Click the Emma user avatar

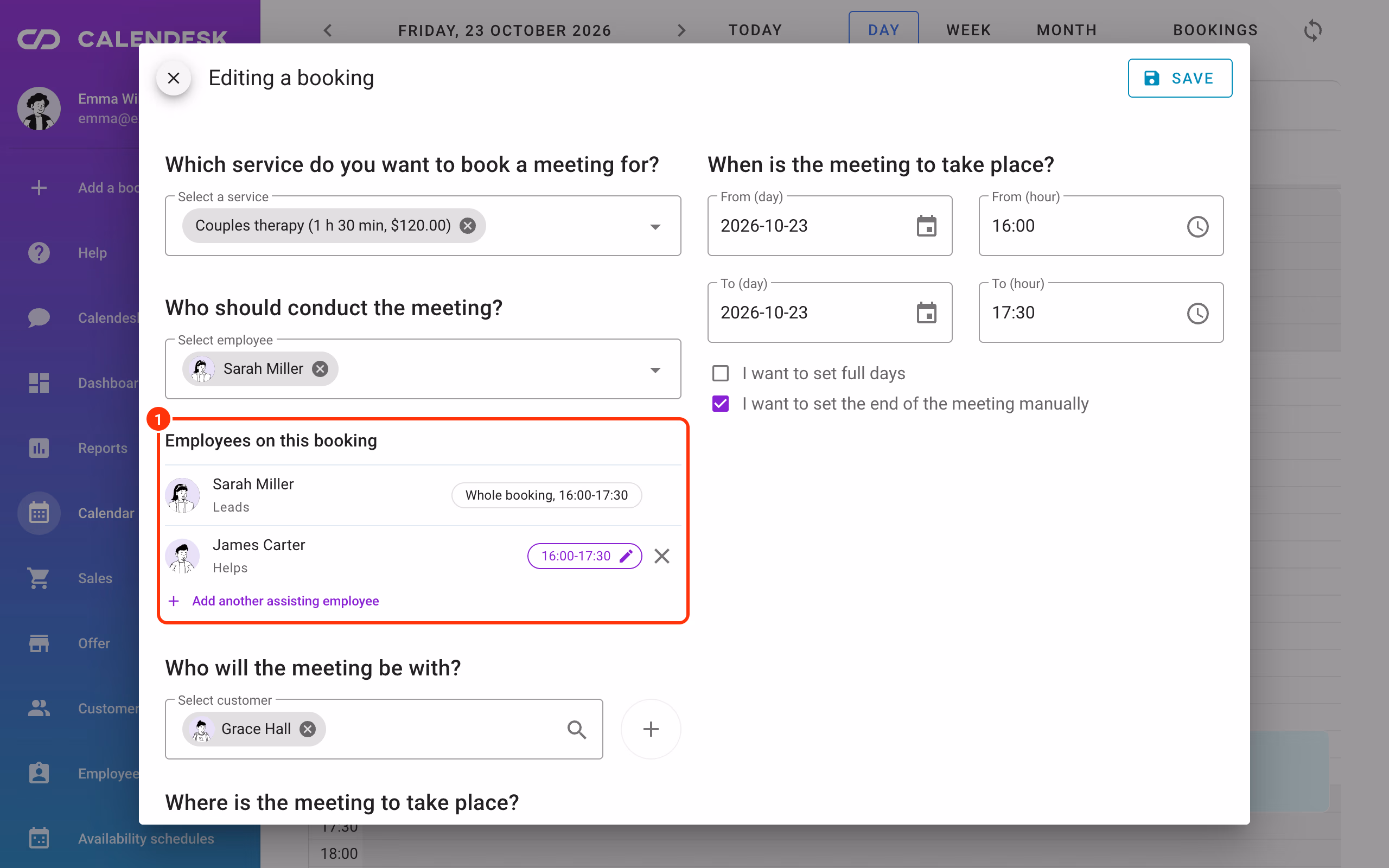pyautogui.click(x=39, y=108)
